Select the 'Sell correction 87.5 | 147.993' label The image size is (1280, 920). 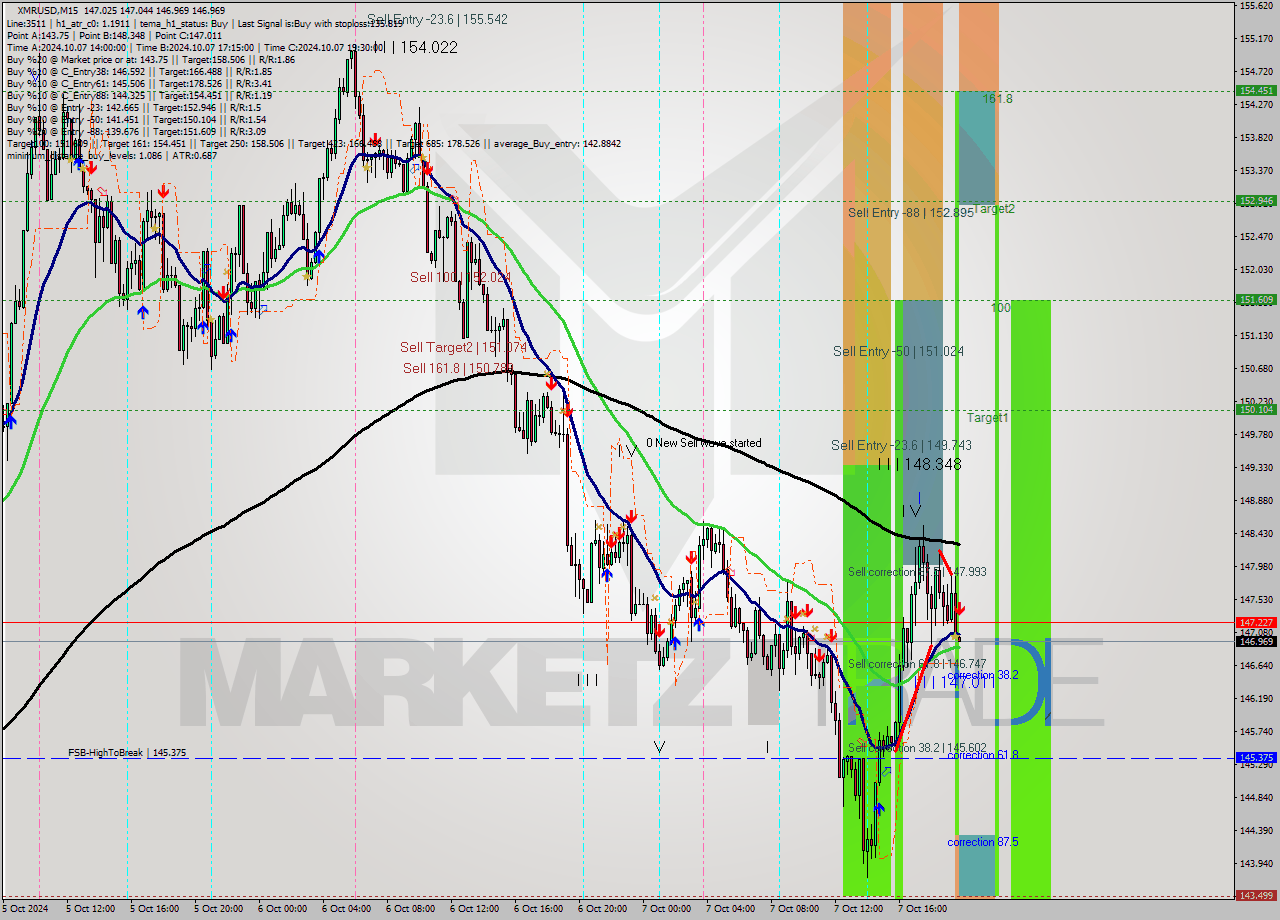coord(917,571)
